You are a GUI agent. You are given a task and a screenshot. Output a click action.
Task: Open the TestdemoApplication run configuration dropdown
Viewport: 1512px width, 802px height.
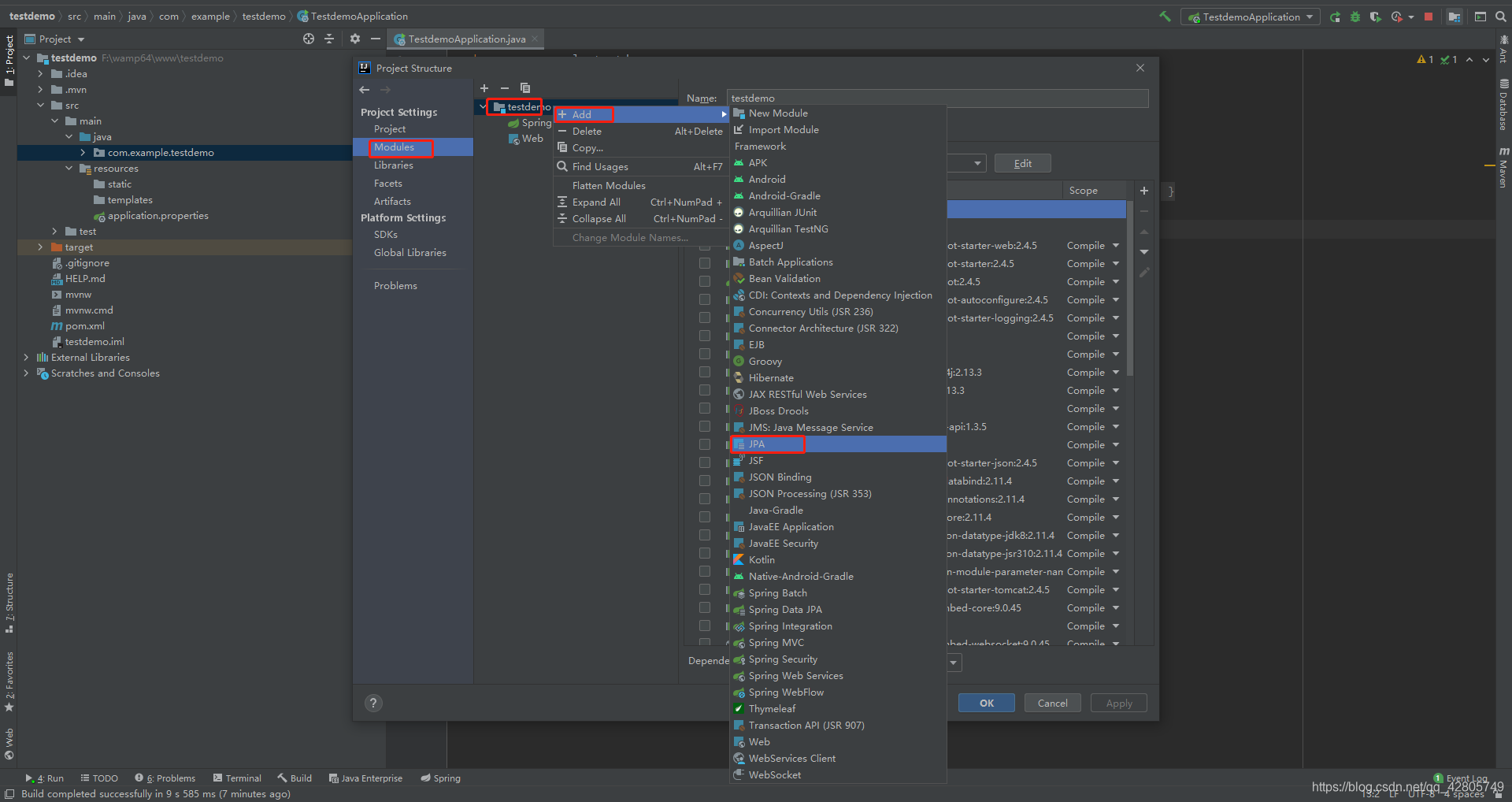(1251, 17)
